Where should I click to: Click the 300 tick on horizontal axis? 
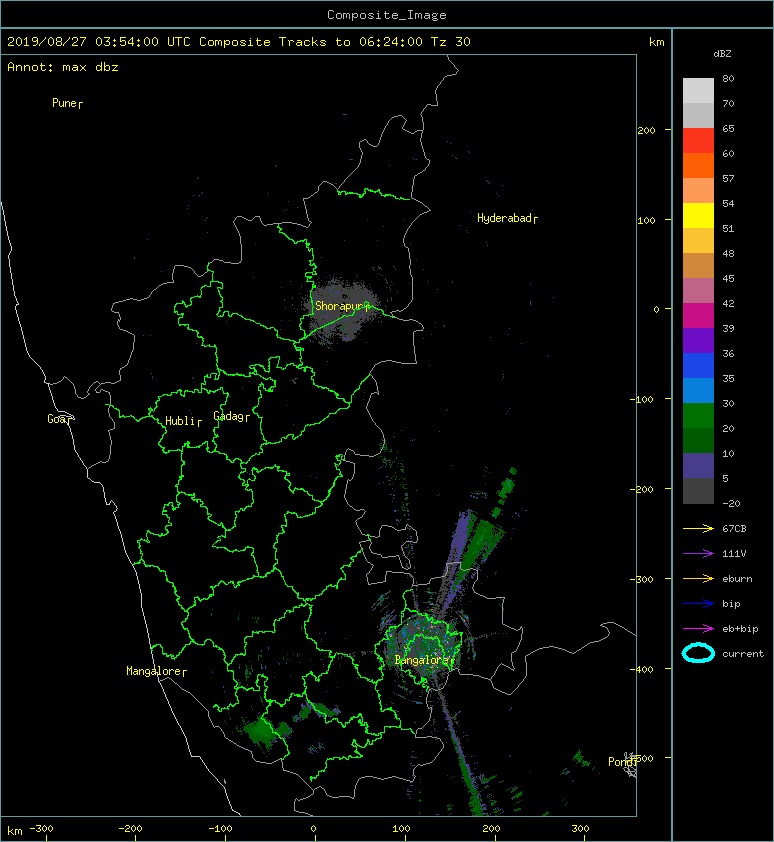click(580, 829)
